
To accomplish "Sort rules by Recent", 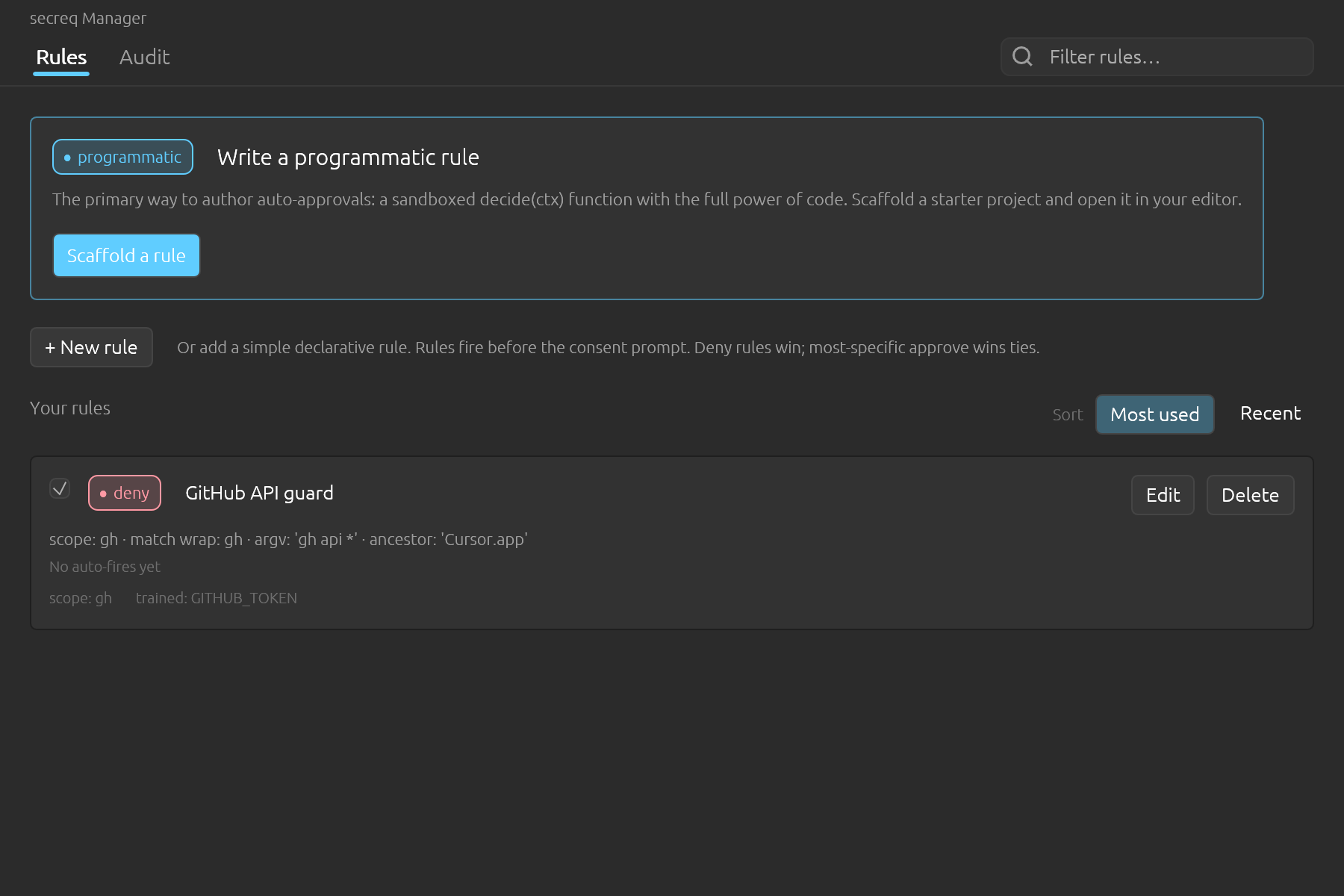I will coord(1270,414).
